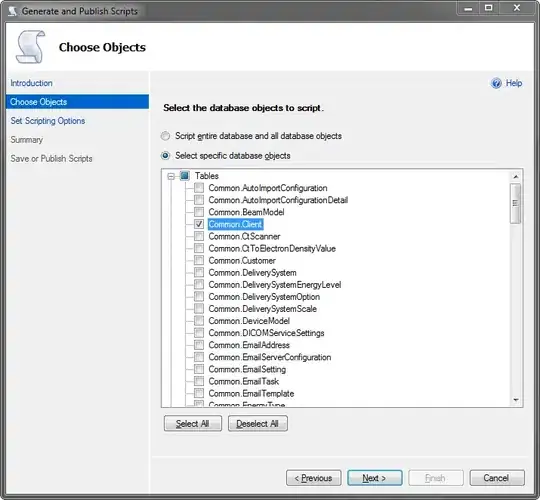540x500 pixels.
Task: Check Common.DeliverySystem checkbox
Action: (x=199, y=272)
